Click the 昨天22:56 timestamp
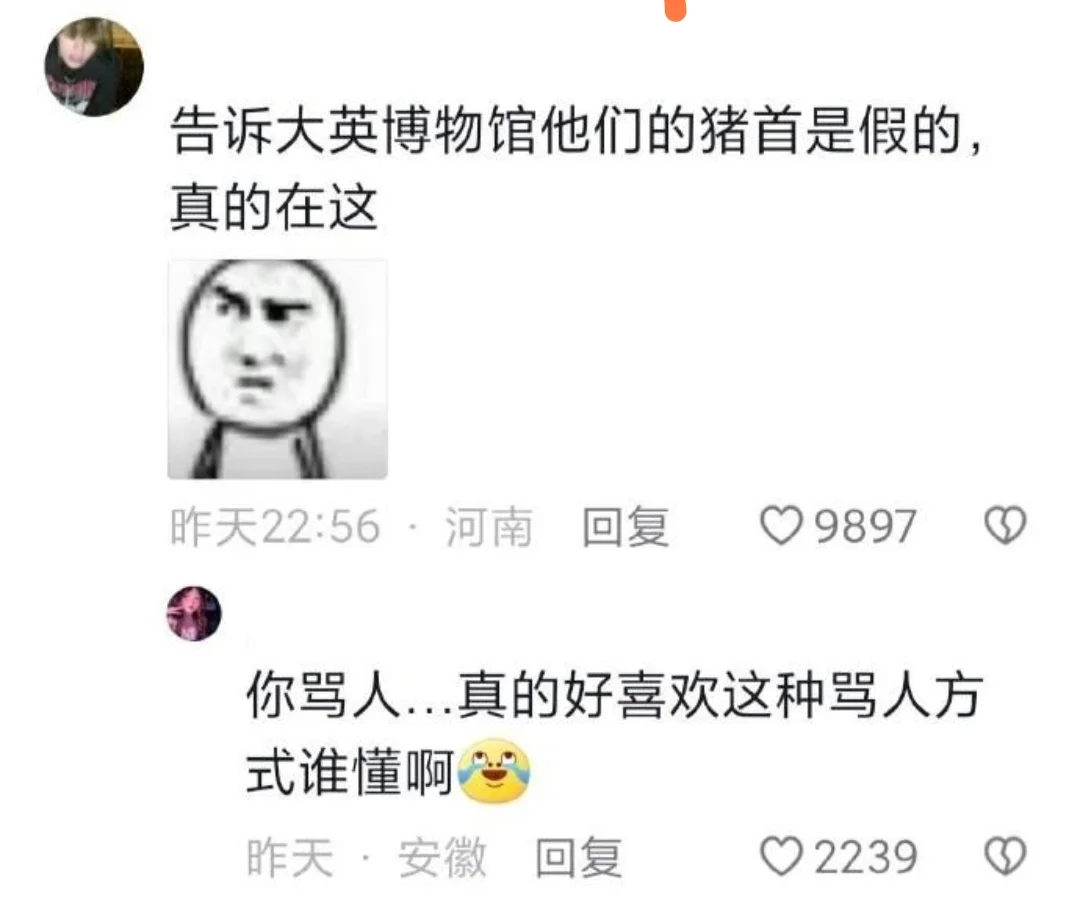The height and width of the screenshot is (905, 1080). [275, 527]
